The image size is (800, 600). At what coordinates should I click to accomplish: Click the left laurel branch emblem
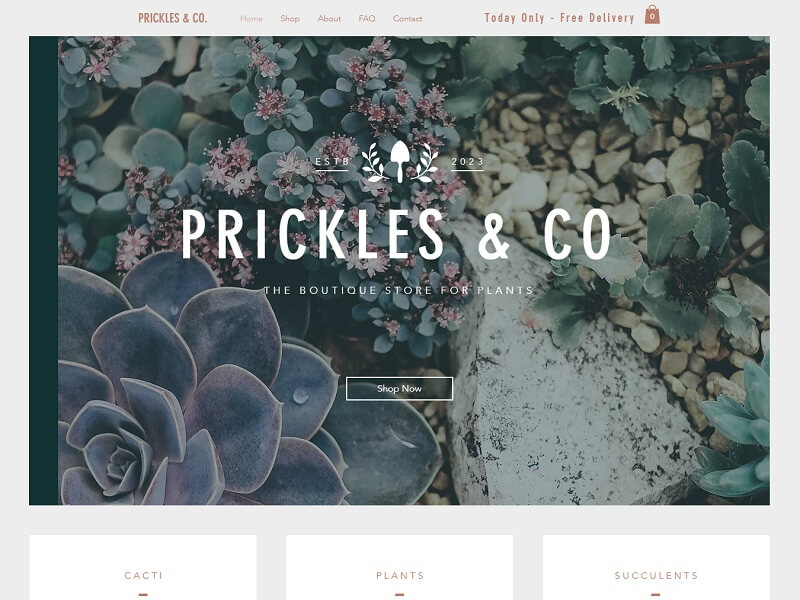coord(373,162)
